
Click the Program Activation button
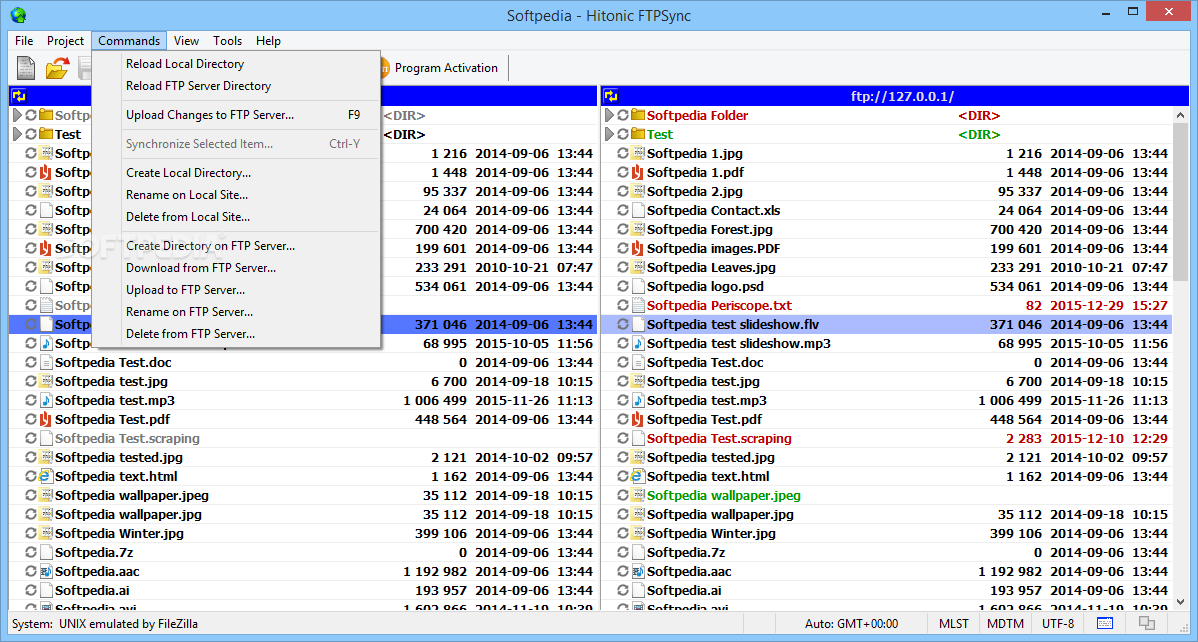click(439, 68)
